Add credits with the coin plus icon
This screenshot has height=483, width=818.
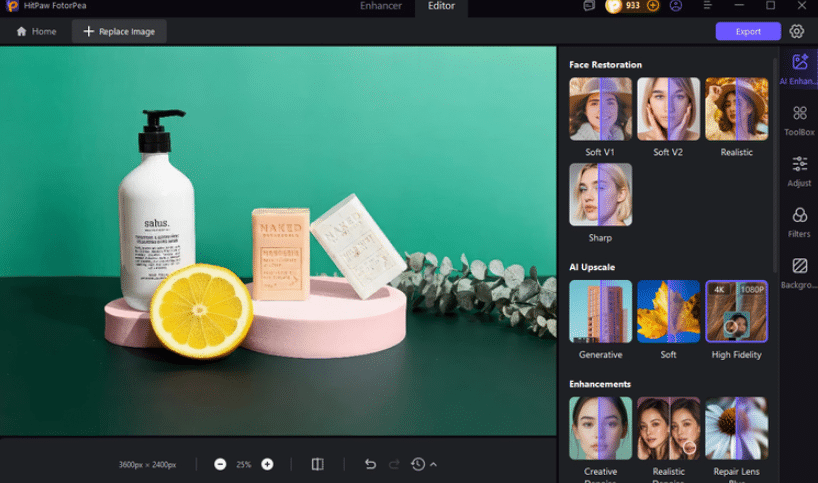coord(653,6)
